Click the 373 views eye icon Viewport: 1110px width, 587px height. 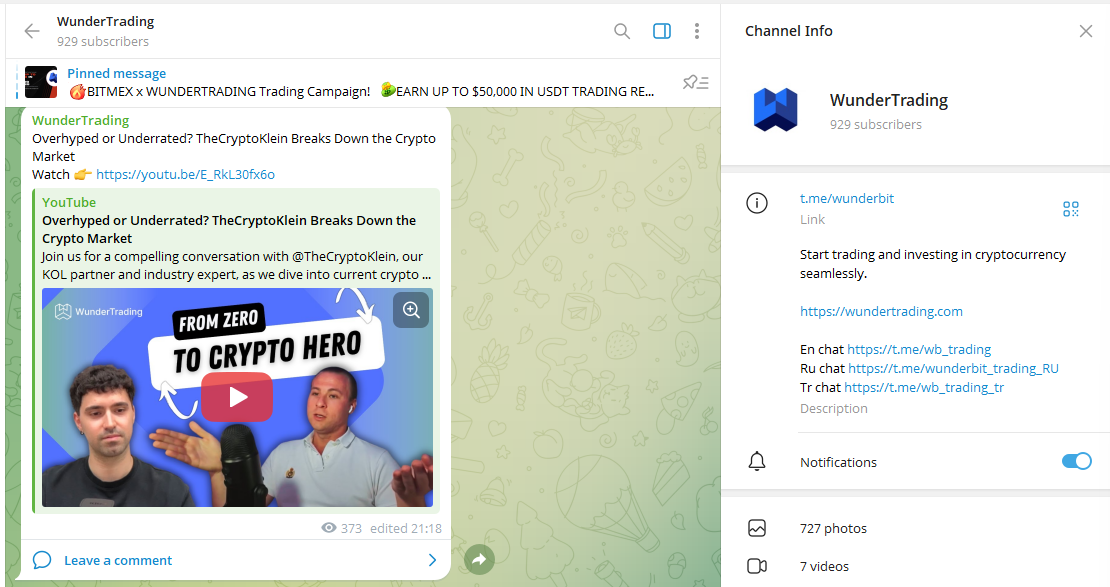[328, 528]
